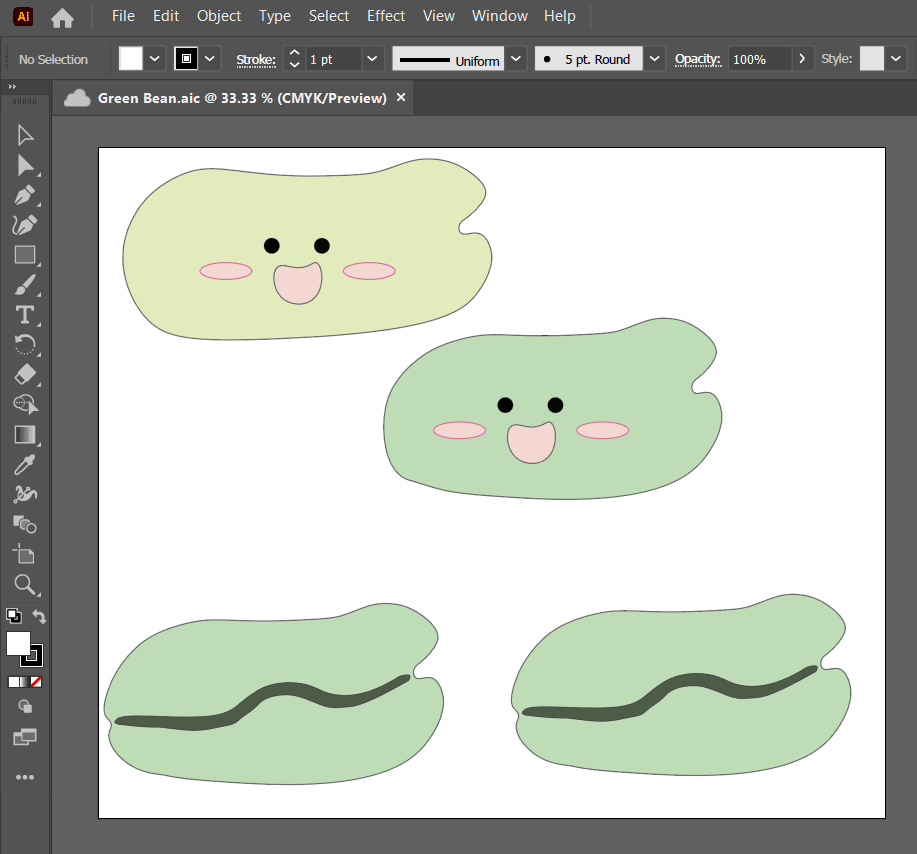Expand the collapsed toolbar double arrows
The image size is (917, 854).
(12, 87)
